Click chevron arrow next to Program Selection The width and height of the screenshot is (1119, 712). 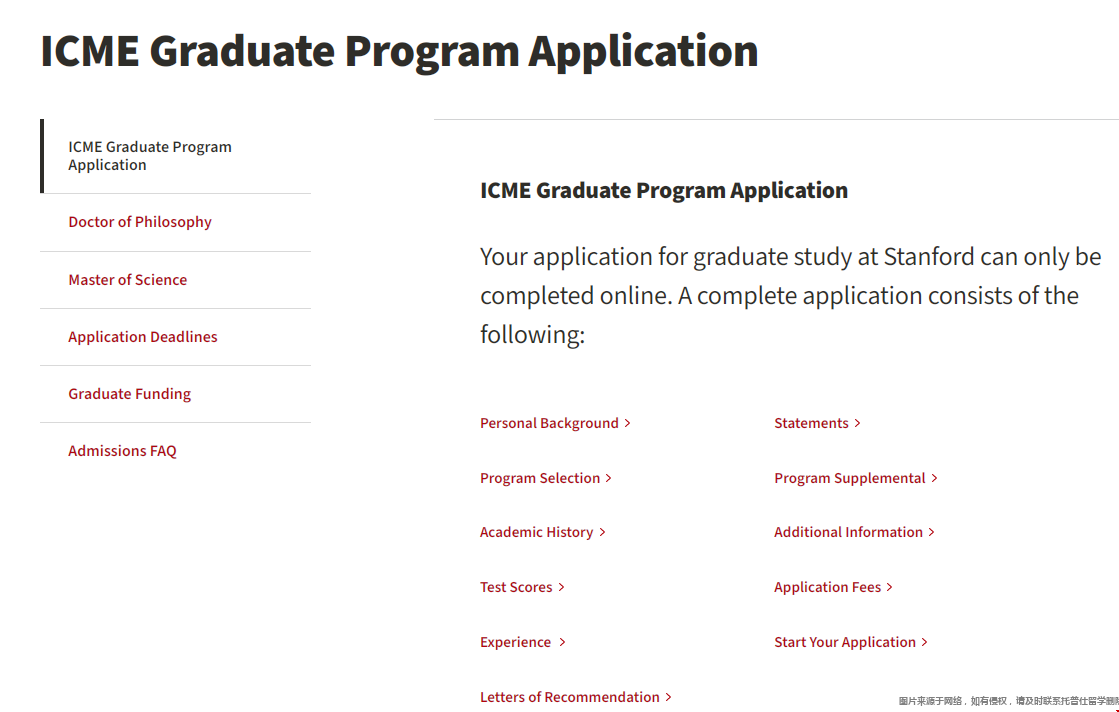coord(609,478)
